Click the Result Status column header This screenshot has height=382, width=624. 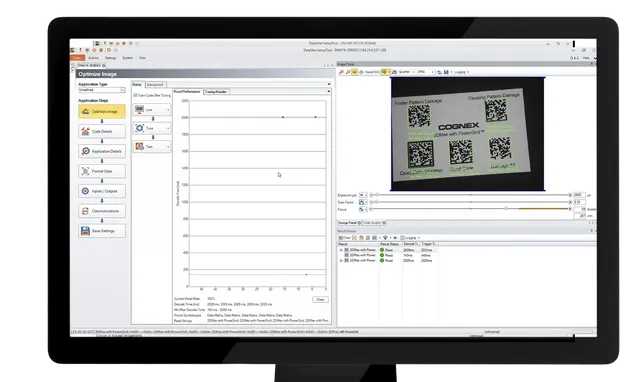point(389,244)
